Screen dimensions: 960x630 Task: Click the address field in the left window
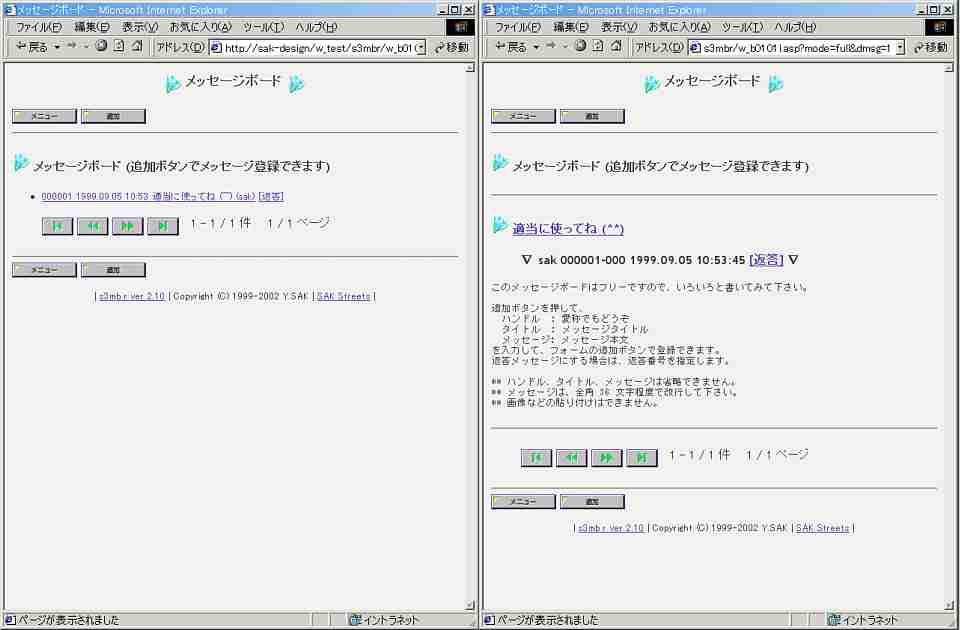tap(318, 47)
